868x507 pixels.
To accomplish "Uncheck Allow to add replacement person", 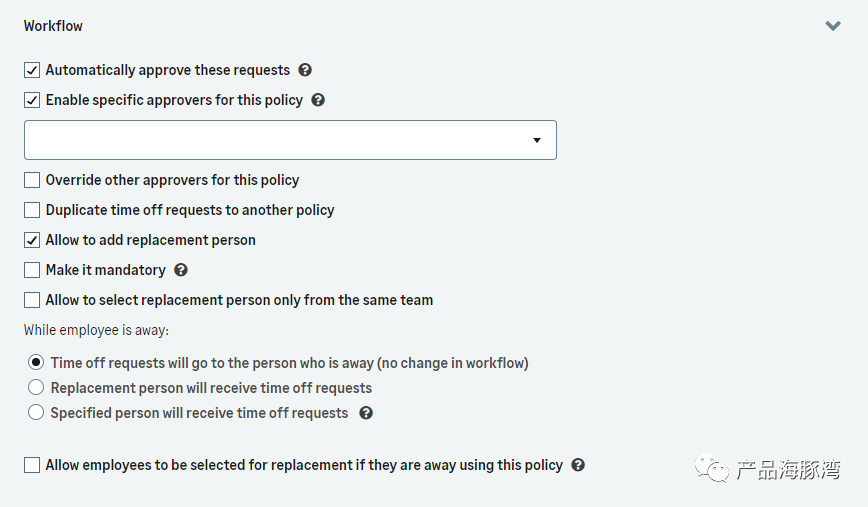I will point(32,240).
